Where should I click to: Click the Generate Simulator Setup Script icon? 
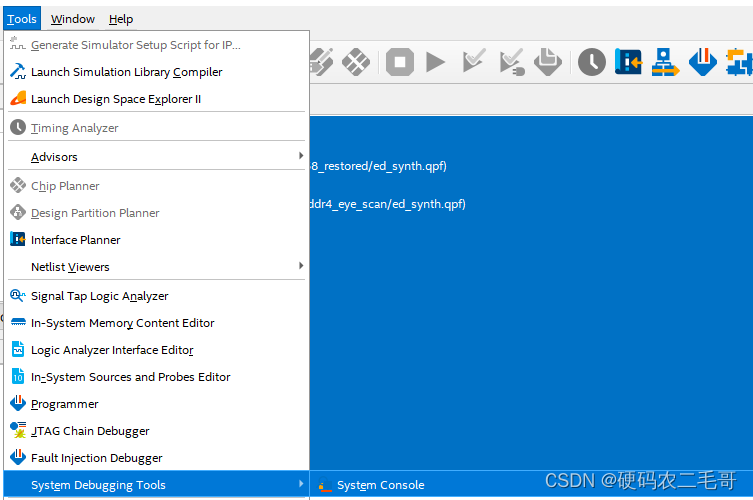(x=18, y=44)
